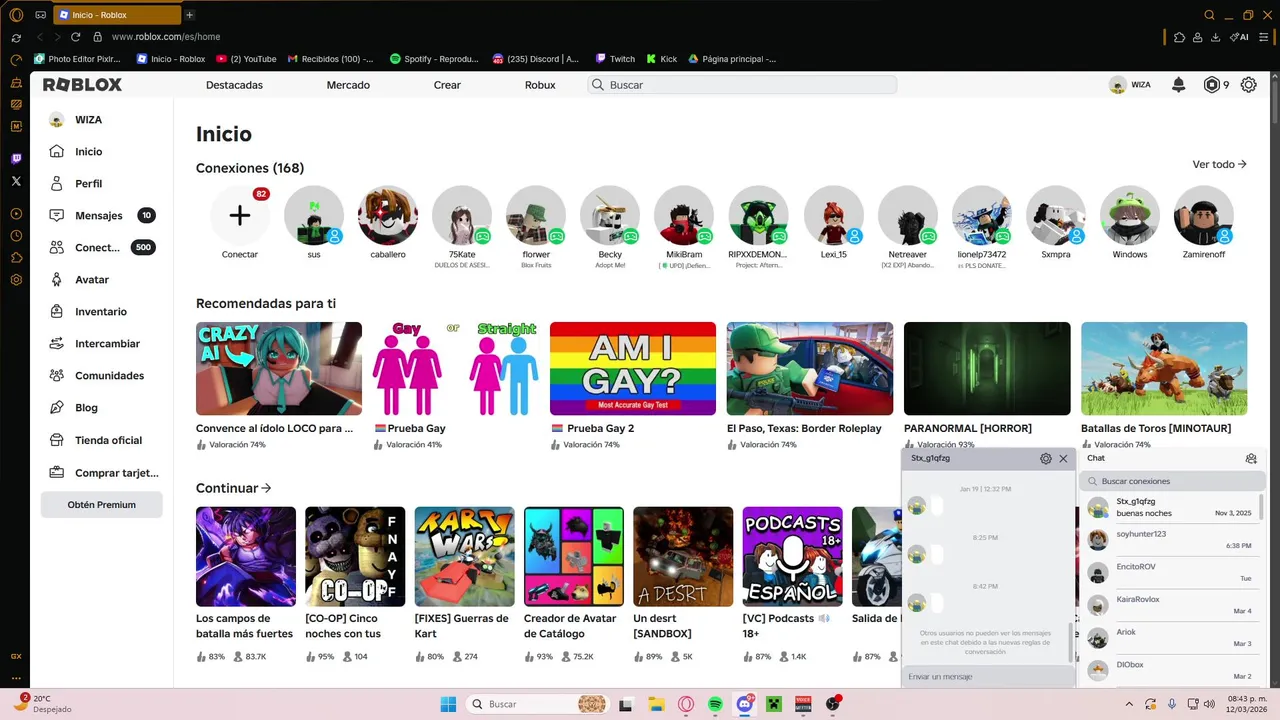Click the Obtén Premium button

point(101,505)
